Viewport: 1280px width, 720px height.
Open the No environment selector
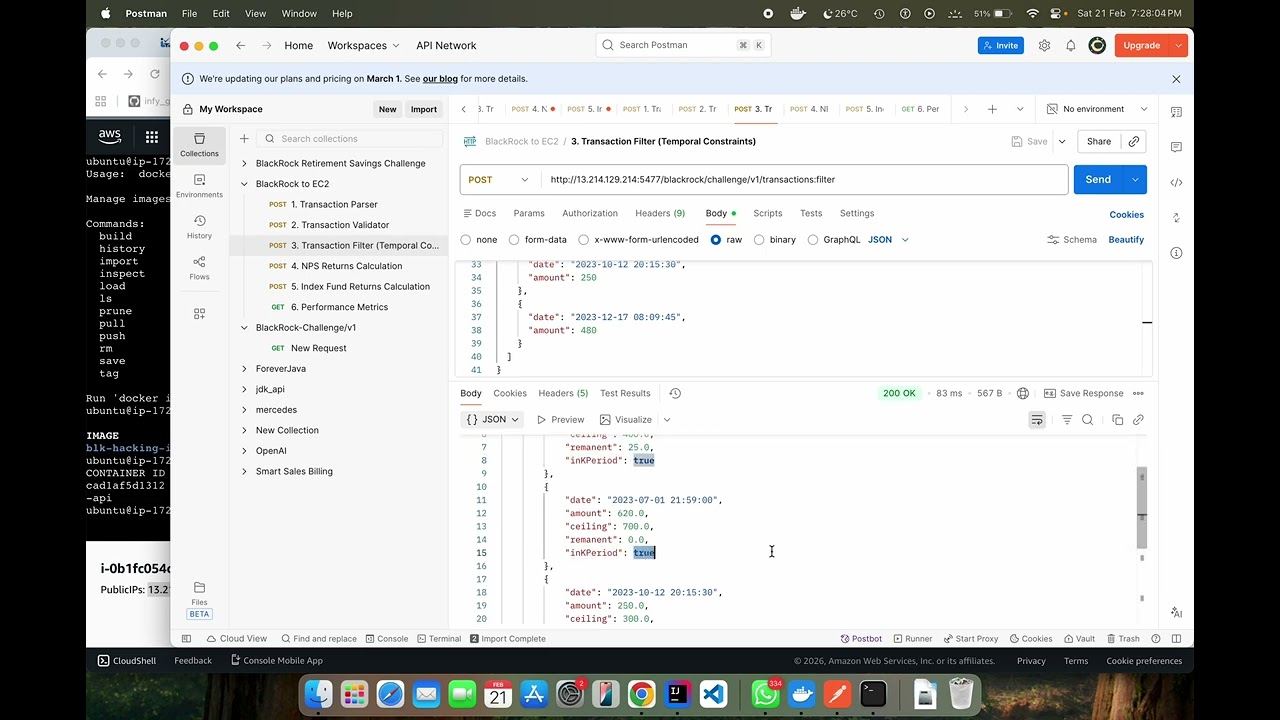pyautogui.click(x=1096, y=109)
